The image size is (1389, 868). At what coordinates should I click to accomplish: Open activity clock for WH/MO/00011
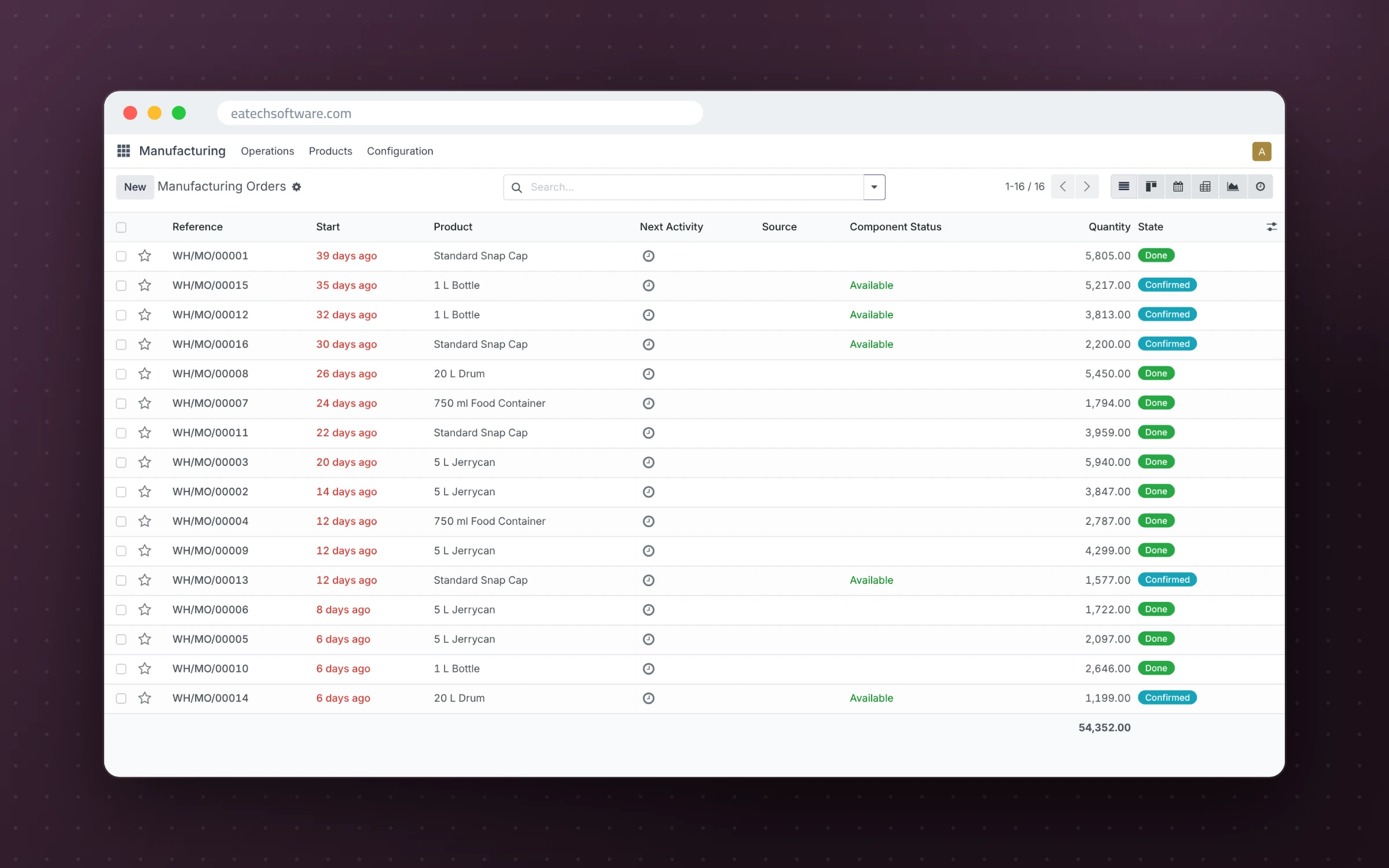point(649,433)
